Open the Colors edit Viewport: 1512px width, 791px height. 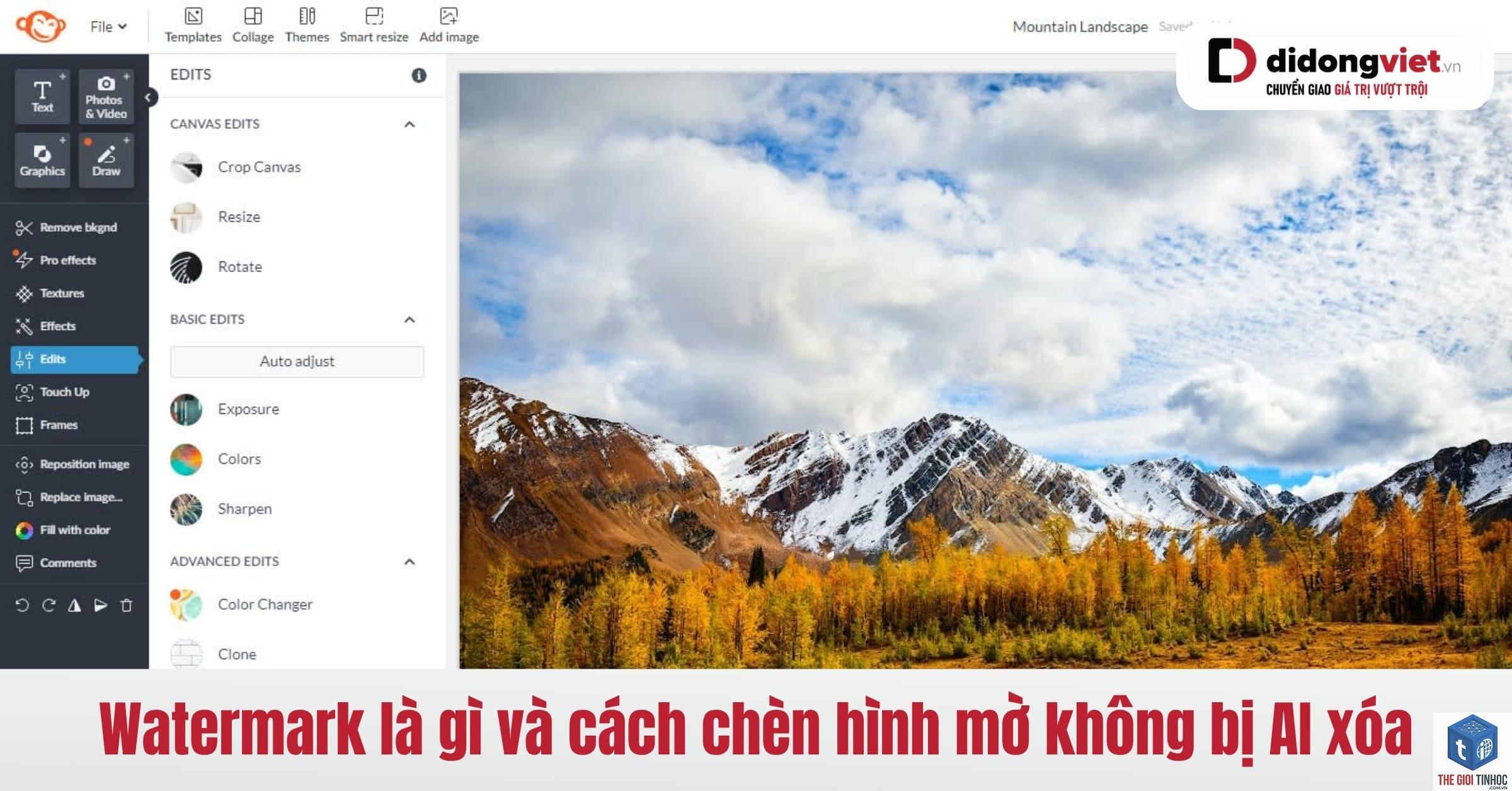pos(215,459)
